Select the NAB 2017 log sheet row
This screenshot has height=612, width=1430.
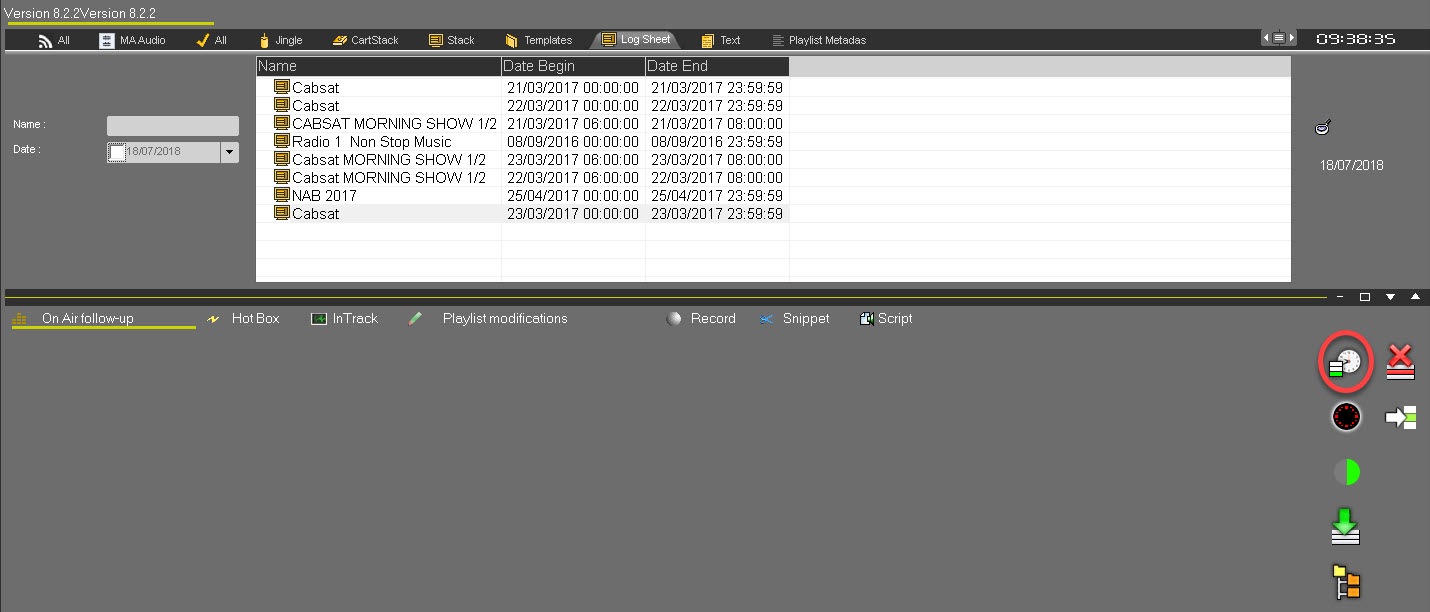coord(324,196)
